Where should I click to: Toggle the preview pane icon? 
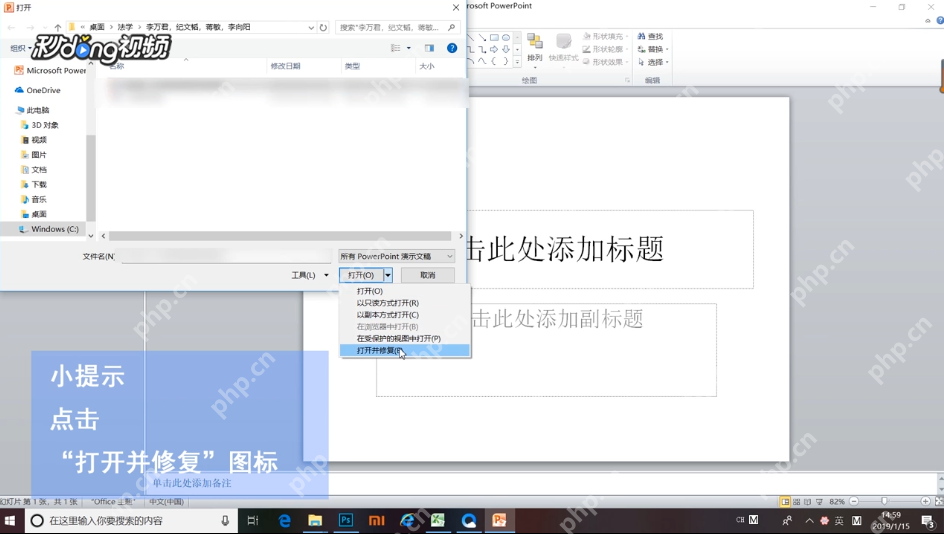tap(429, 48)
